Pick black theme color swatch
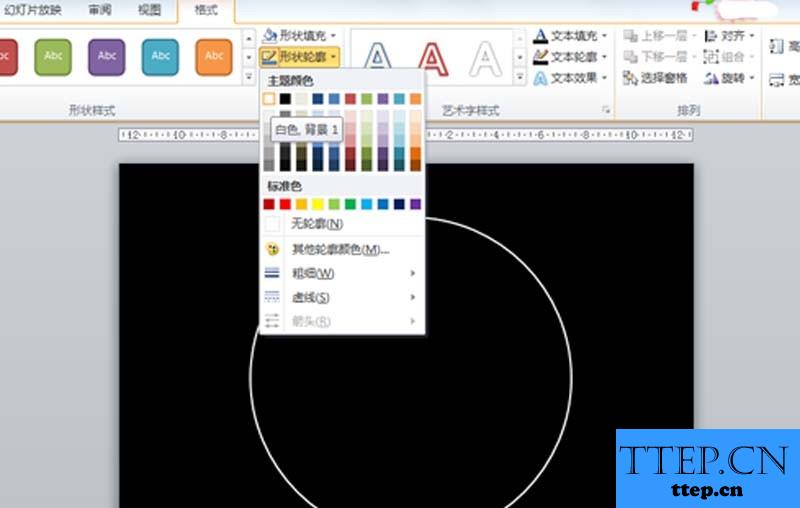800x508 pixels. [x=285, y=98]
